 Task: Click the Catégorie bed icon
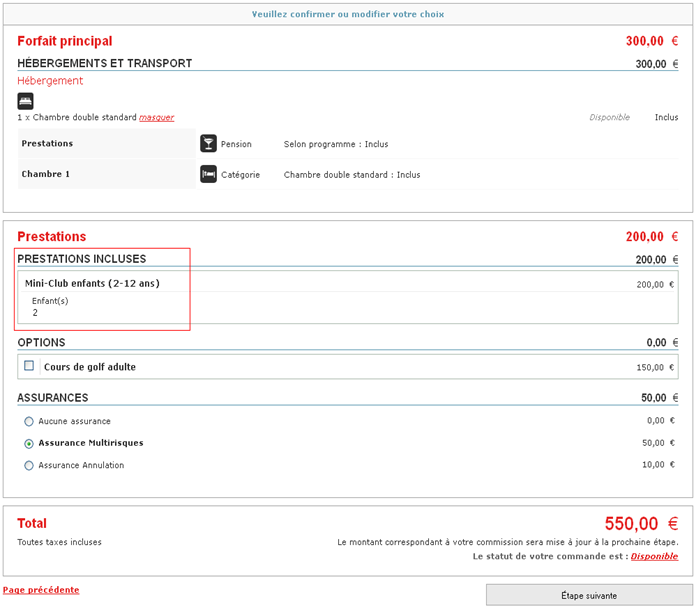pos(208,174)
